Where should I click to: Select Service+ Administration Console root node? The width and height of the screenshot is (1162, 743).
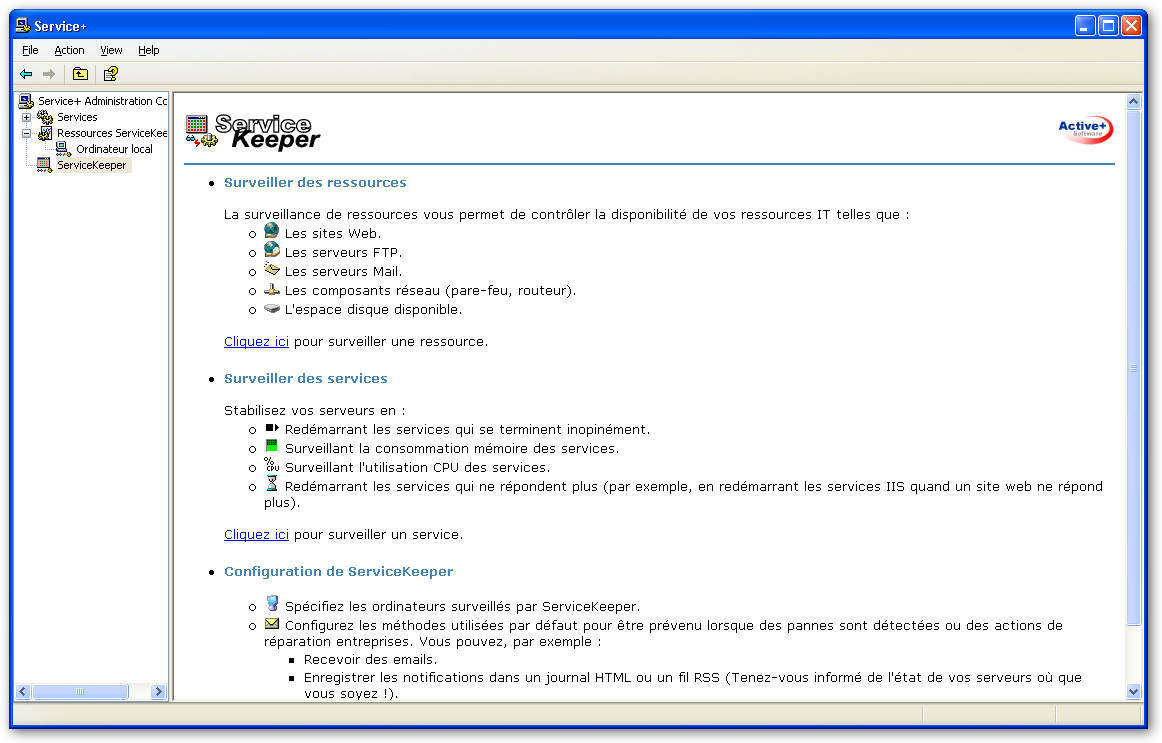tap(102, 101)
